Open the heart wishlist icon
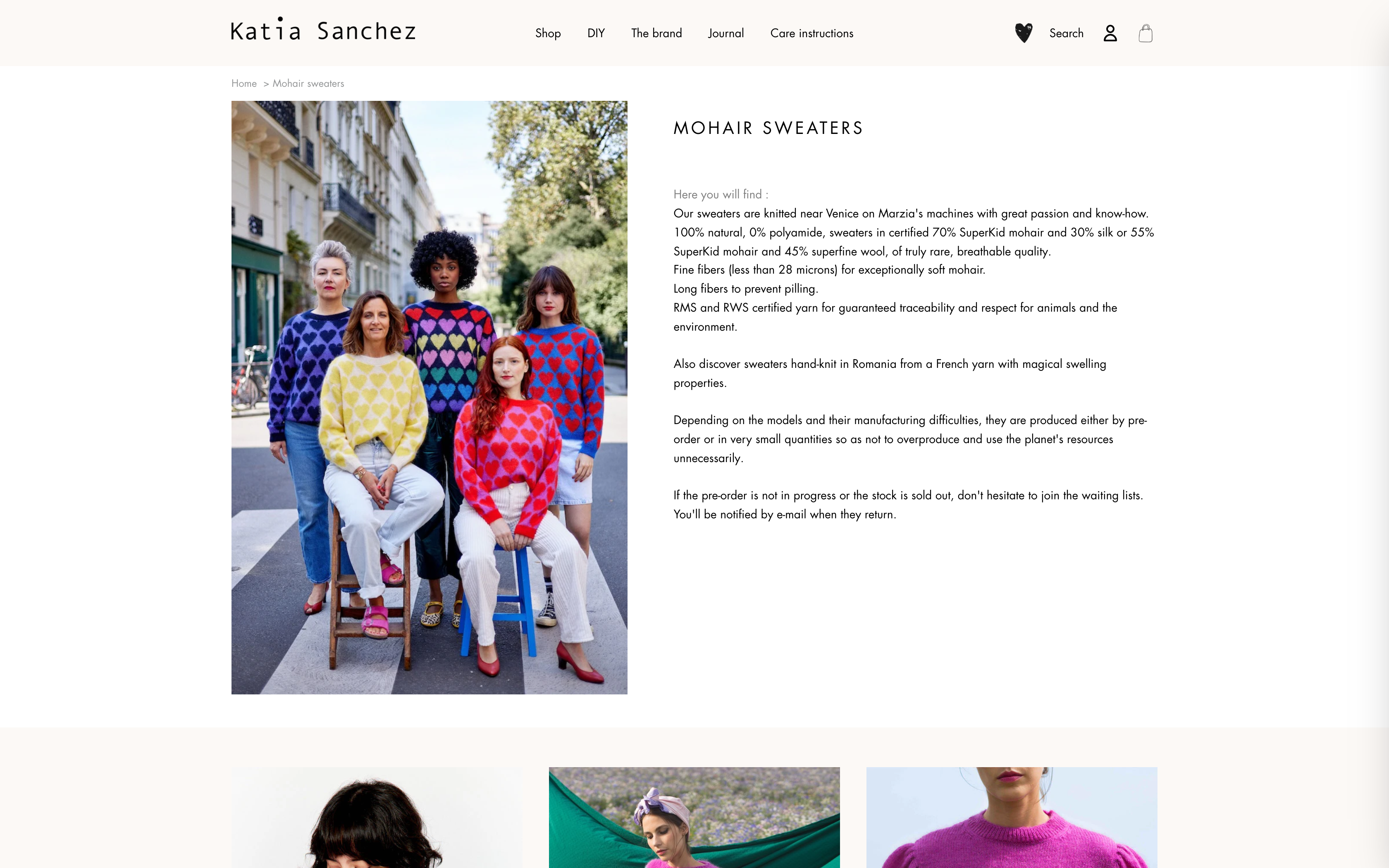The image size is (1389, 868). pyautogui.click(x=1024, y=33)
